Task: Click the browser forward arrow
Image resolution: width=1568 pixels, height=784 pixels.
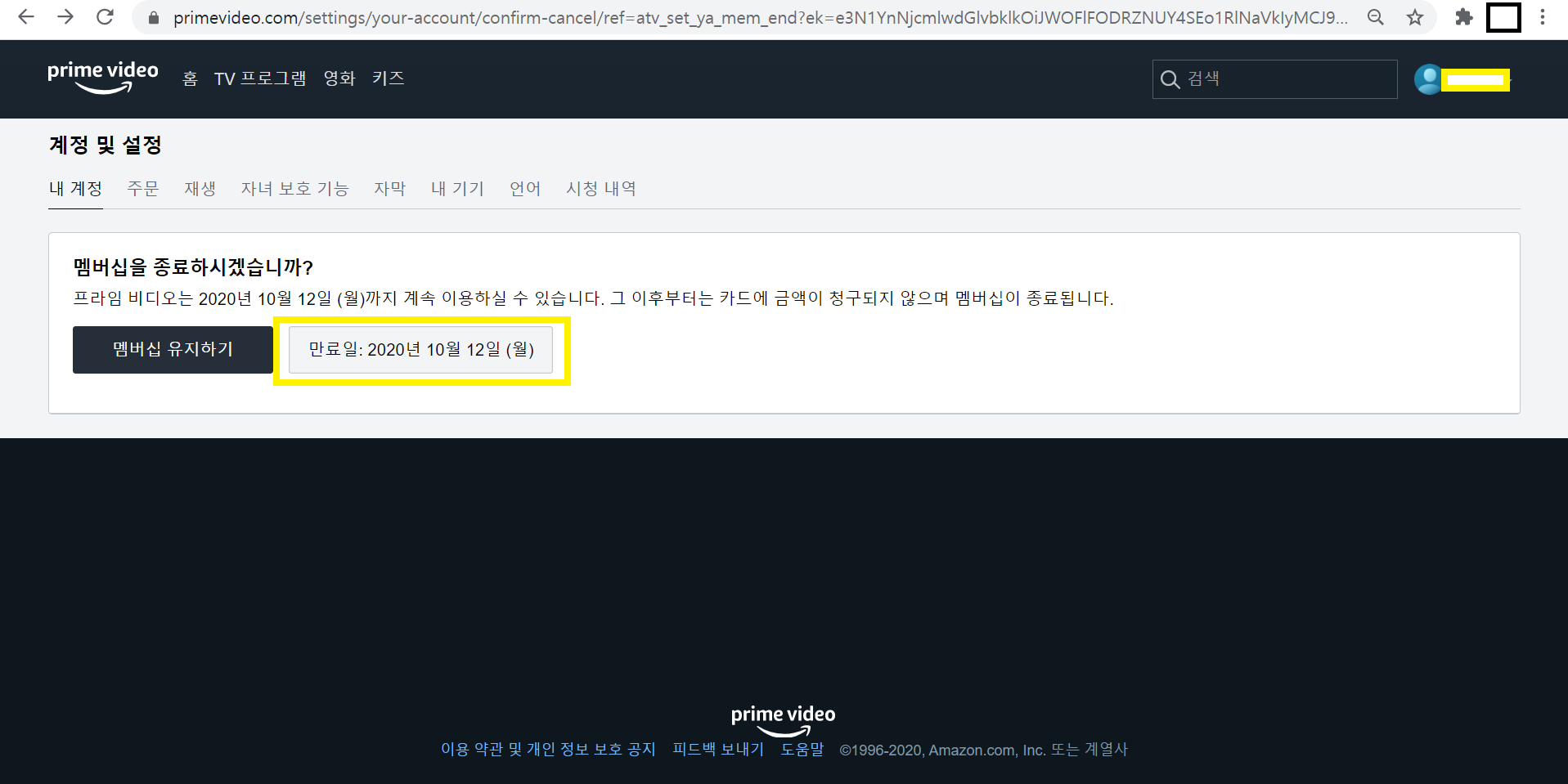Action: pos(65,17)
